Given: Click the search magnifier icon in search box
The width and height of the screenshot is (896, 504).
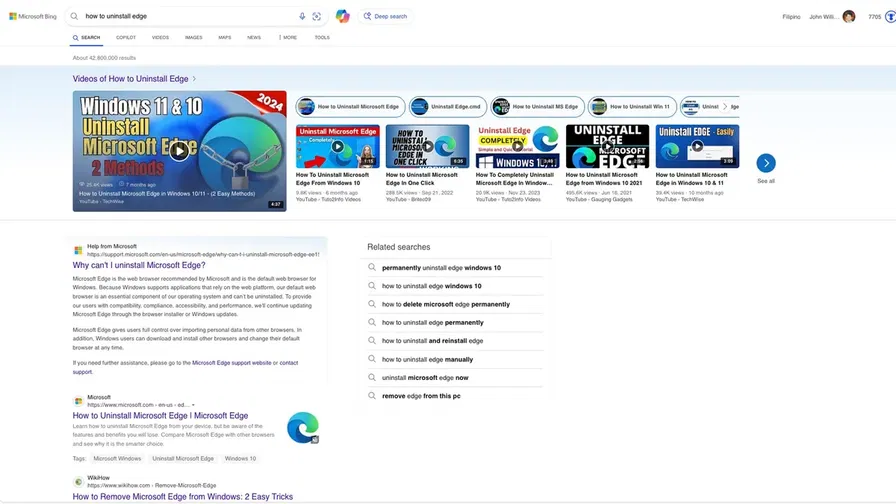Looking at the screenshot, I should click(74, 16).
